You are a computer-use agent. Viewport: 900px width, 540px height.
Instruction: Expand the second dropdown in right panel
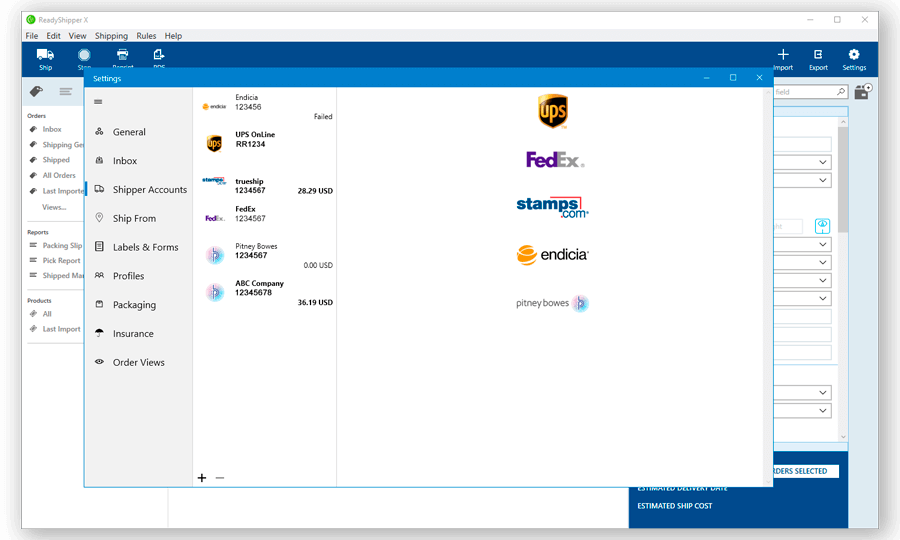point(823,180)
